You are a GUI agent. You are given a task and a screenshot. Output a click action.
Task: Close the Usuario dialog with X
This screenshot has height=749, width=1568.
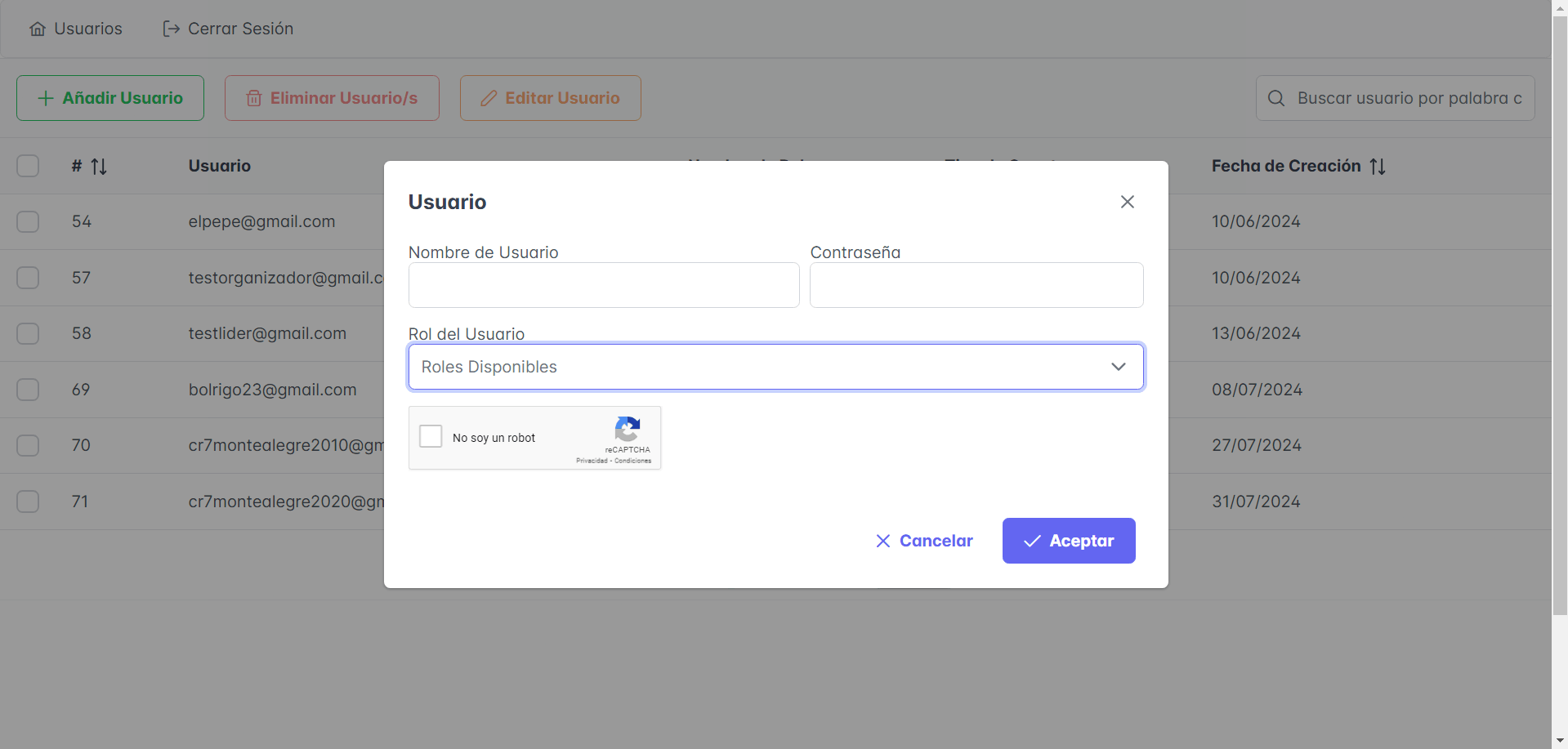[1128, 202]
